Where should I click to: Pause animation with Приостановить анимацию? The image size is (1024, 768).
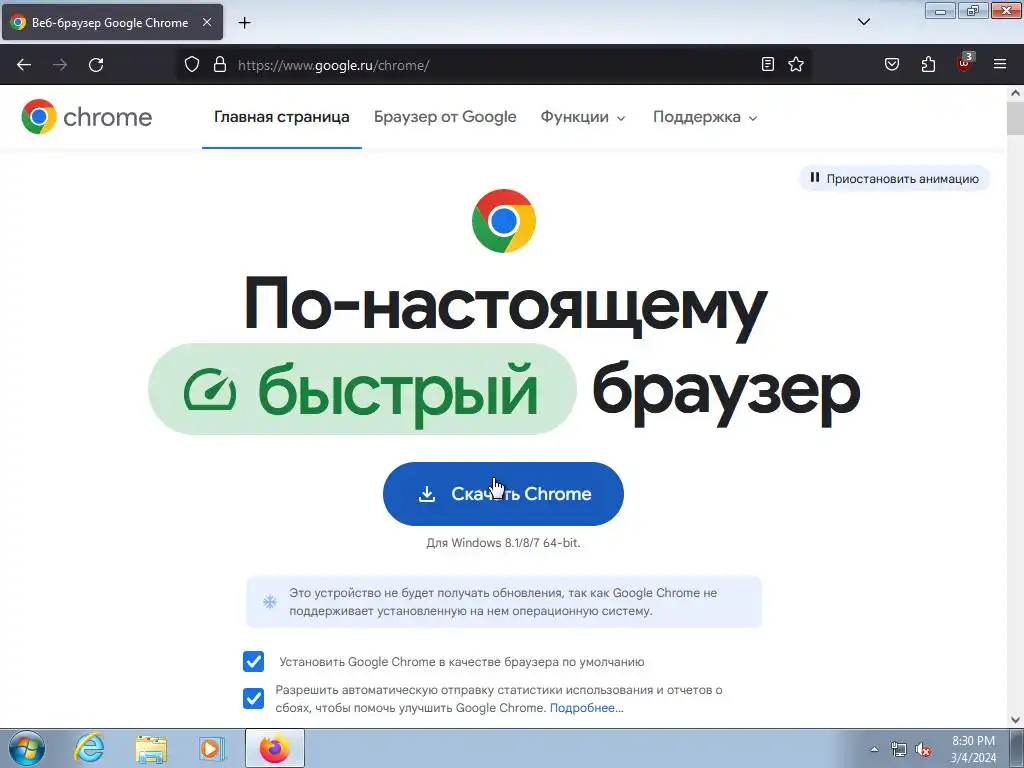(895, 178)
